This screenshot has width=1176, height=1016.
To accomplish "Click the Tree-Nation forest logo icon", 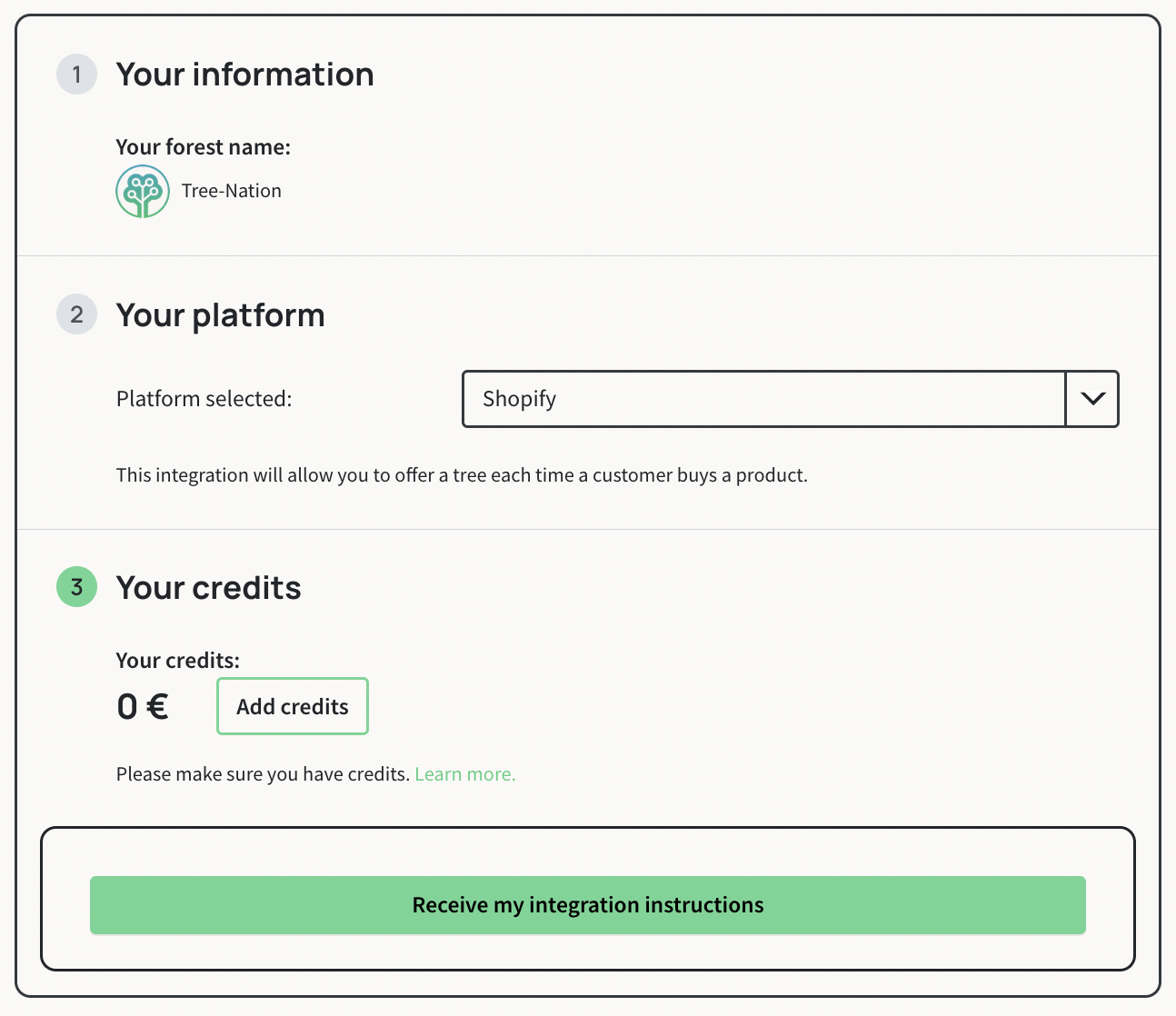I will 143,192.
